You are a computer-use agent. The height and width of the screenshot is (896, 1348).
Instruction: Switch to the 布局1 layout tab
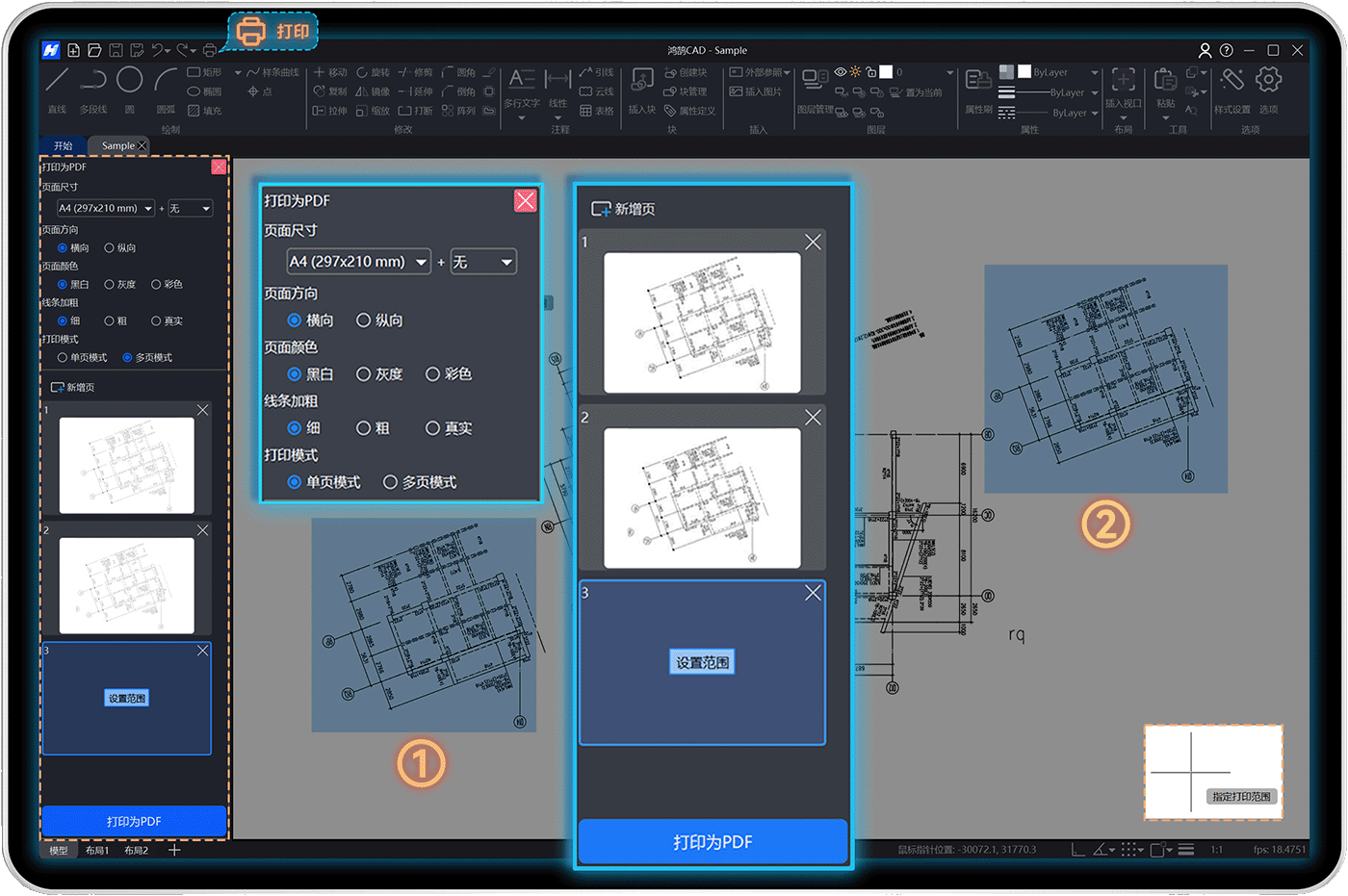(x=97, y=851)
